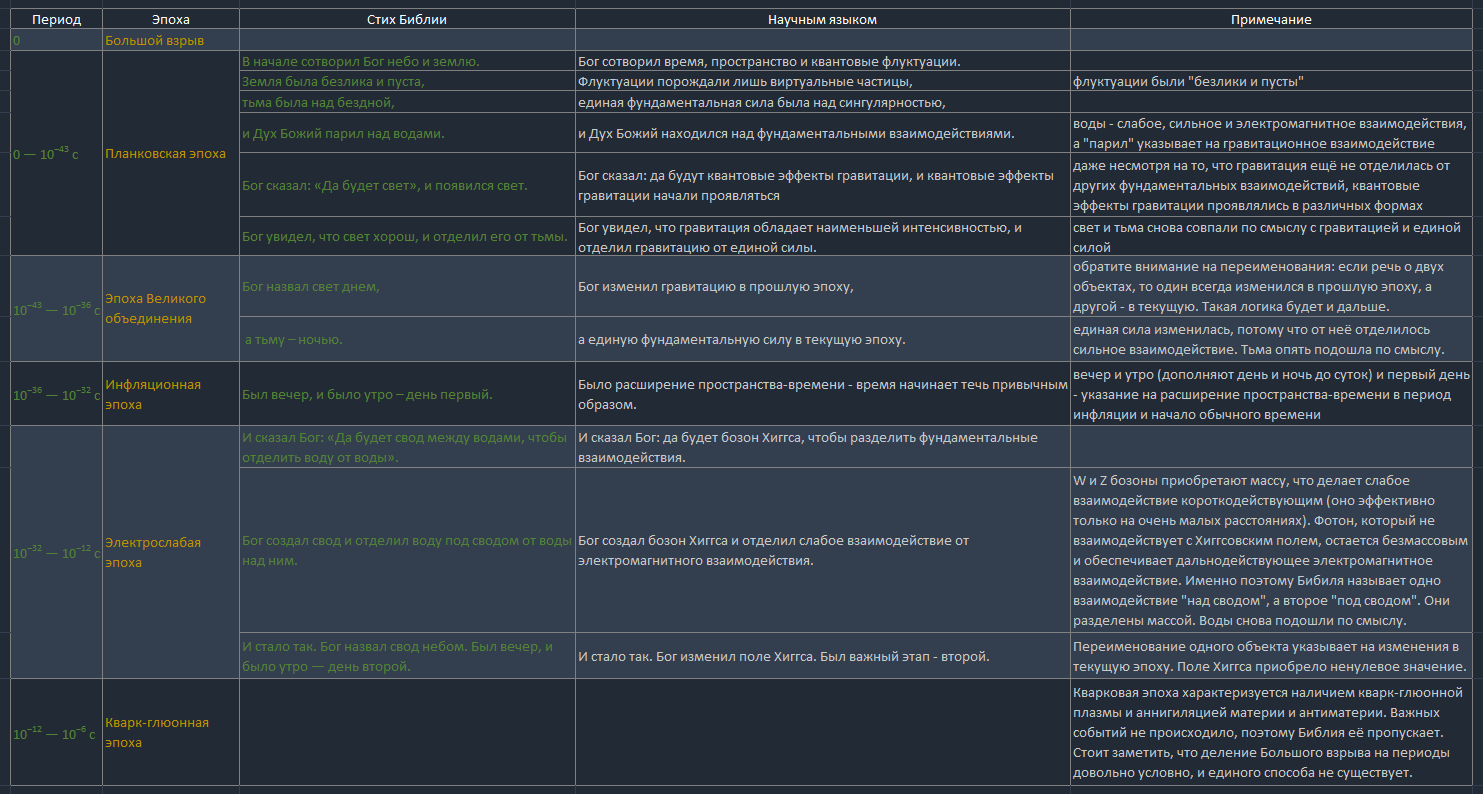Click the cell 'а тьму – ночью.'
This screenshot has height=794, width=1483.
(x=407, y=339)
